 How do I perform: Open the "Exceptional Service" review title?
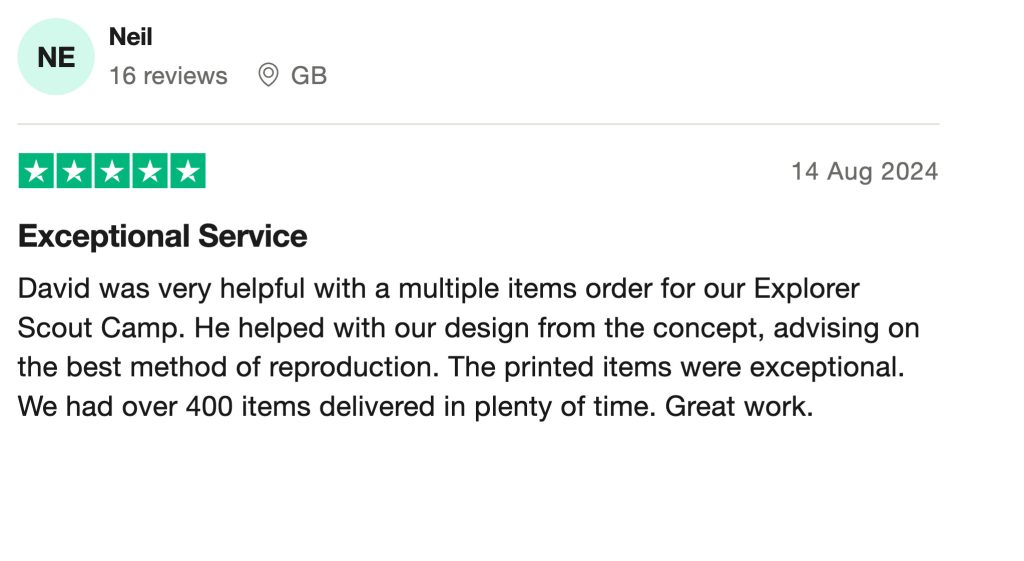tap(163, 236)
